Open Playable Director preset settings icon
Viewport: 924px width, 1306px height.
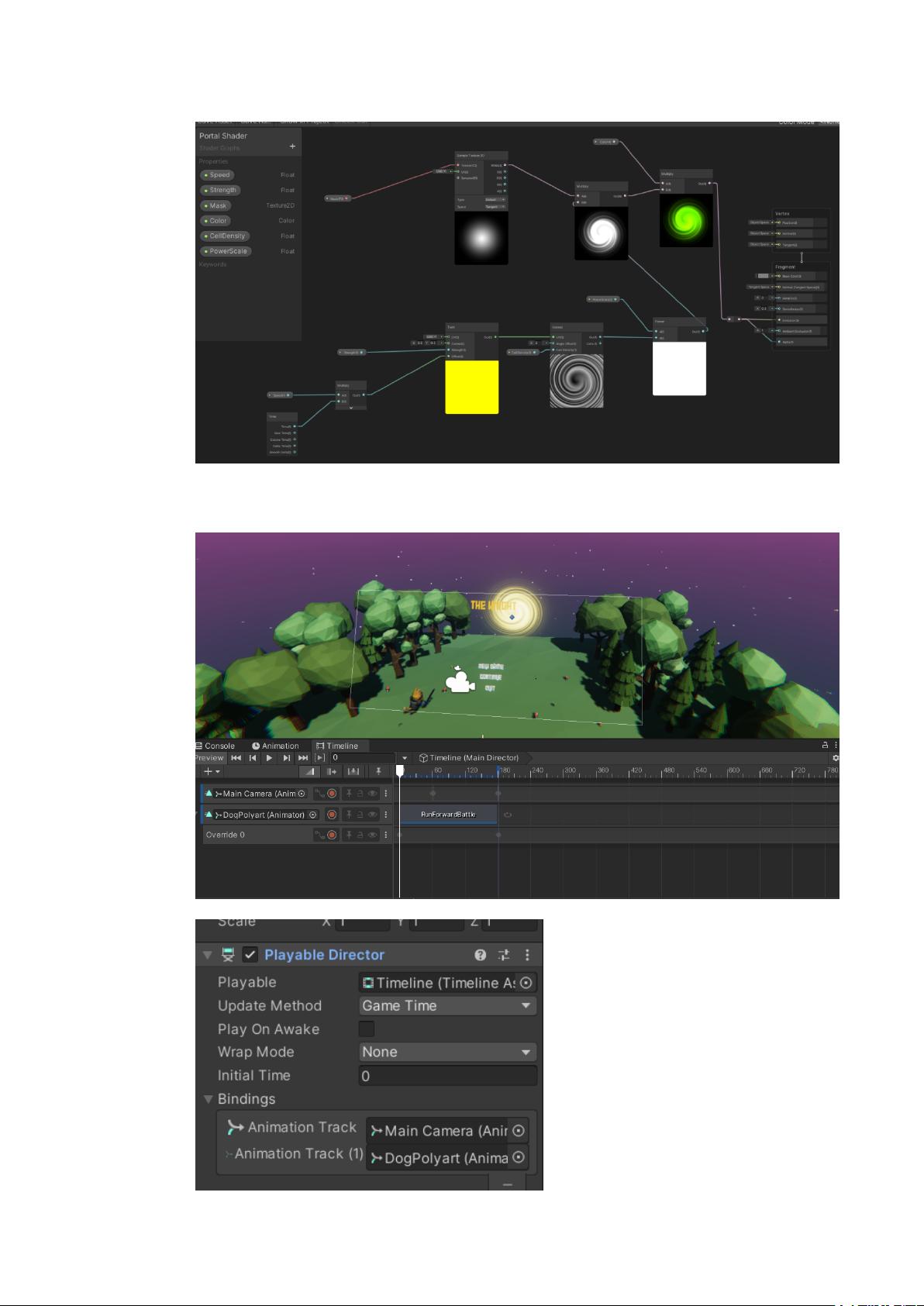pos(504,955)
